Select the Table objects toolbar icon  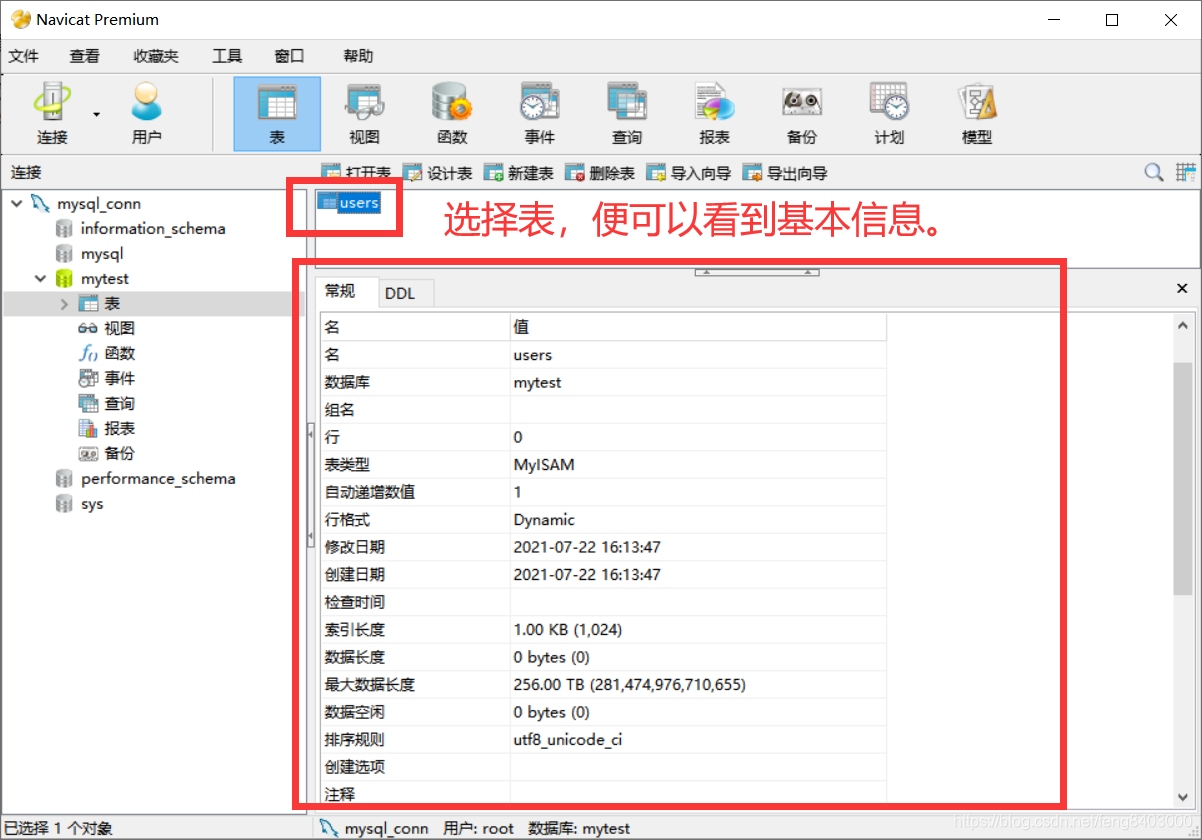277,114
